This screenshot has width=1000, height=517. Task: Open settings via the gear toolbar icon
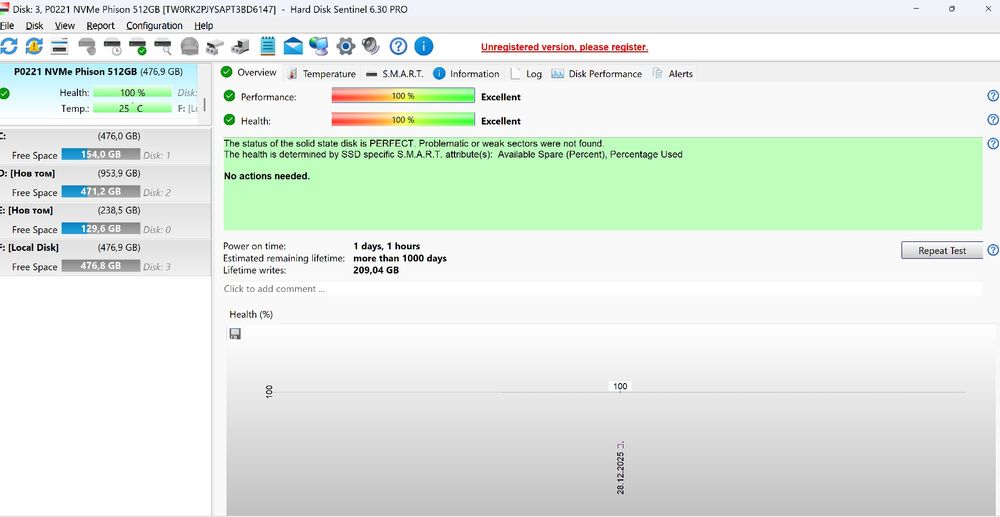click(x=345, y=46)
